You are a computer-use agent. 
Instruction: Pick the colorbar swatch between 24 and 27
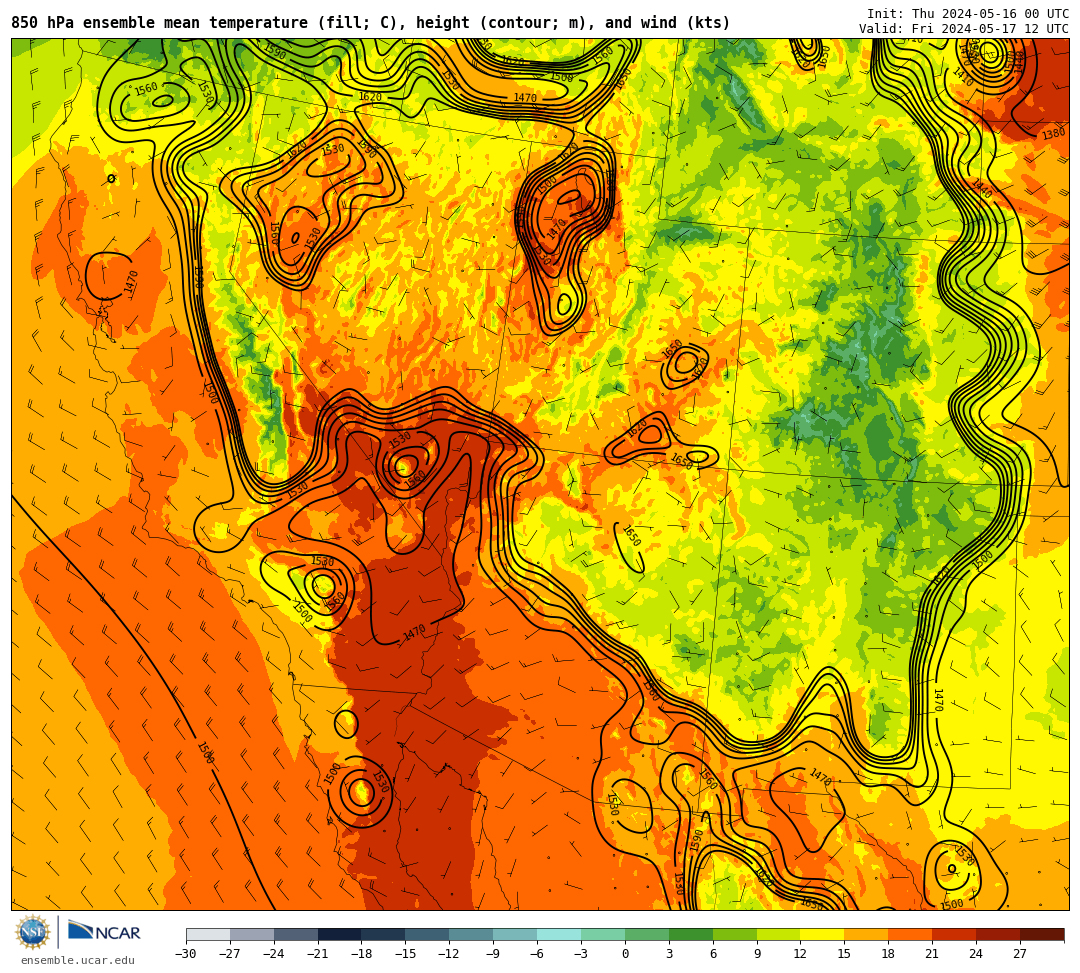[x=998, y=934]
